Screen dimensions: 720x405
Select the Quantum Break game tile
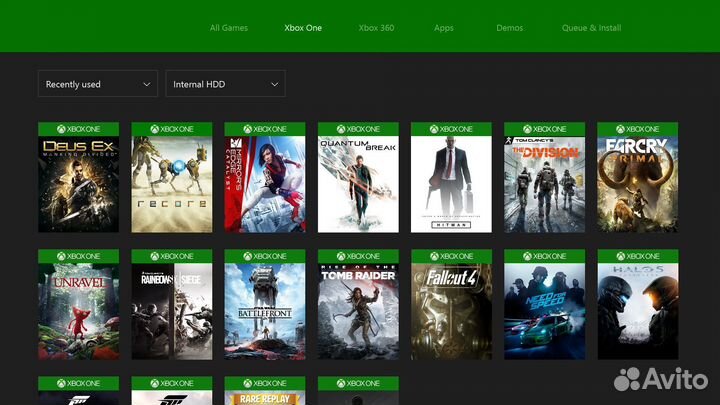click(358, 177)
